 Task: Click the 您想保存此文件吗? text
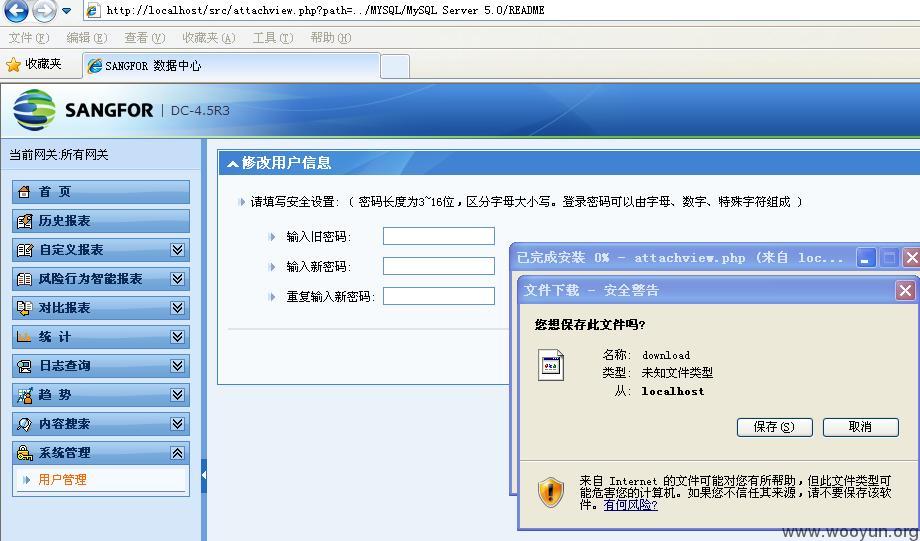[590, 324]
